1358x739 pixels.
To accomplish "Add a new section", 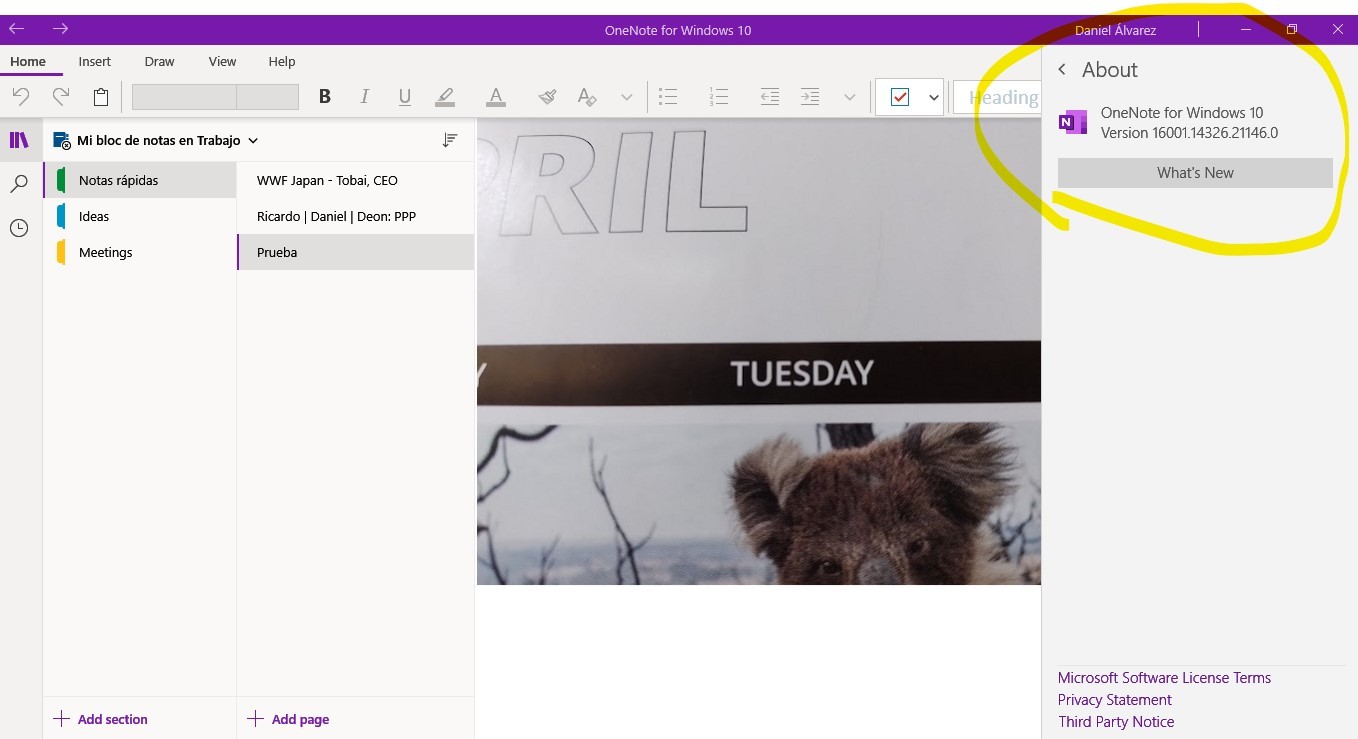I will [x=100, y=719].
